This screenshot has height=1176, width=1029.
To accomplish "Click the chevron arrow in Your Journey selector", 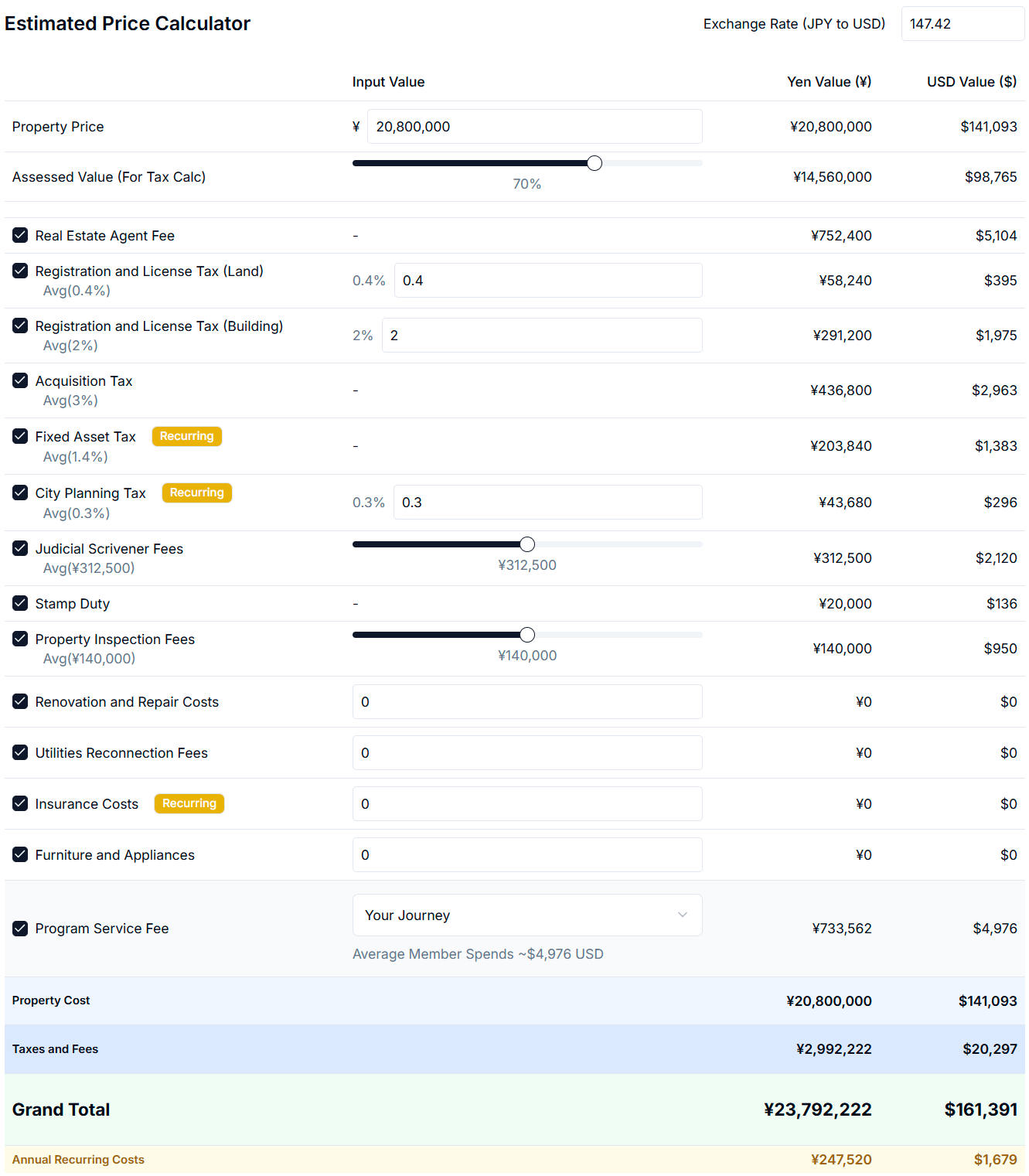I will [682, 915].
